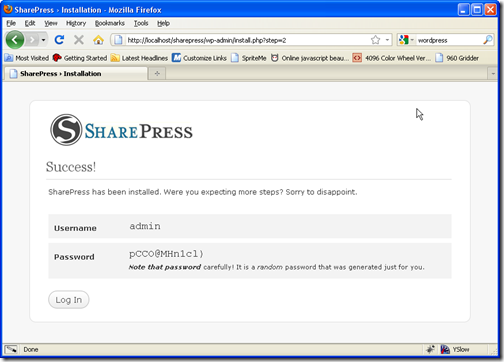
Task: Click the Most Visited folder icon
Action: [9, 58]
